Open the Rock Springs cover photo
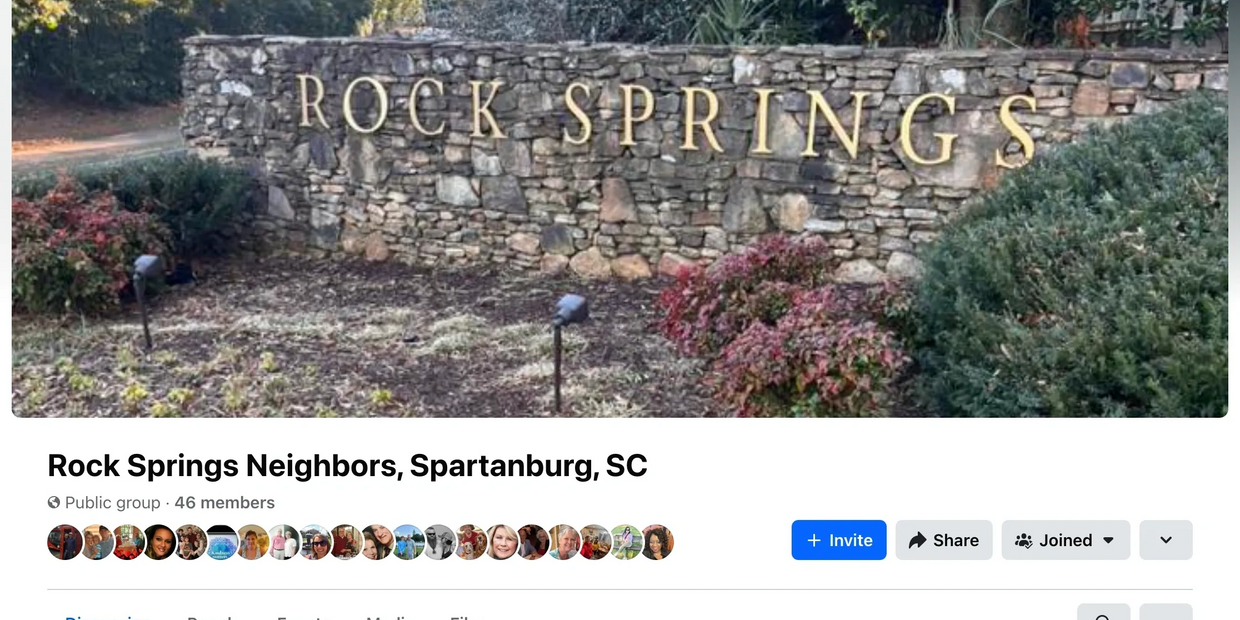 [620, 208]
